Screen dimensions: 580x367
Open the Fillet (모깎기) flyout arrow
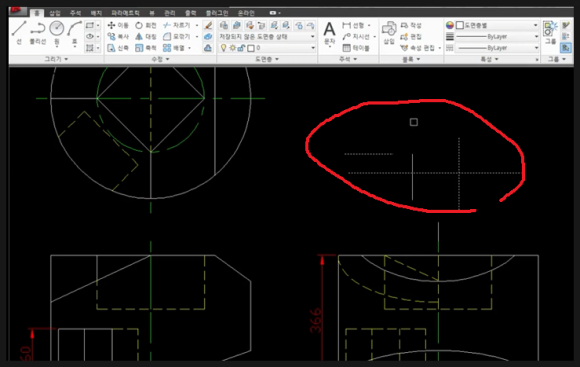(x=197, y=37)
